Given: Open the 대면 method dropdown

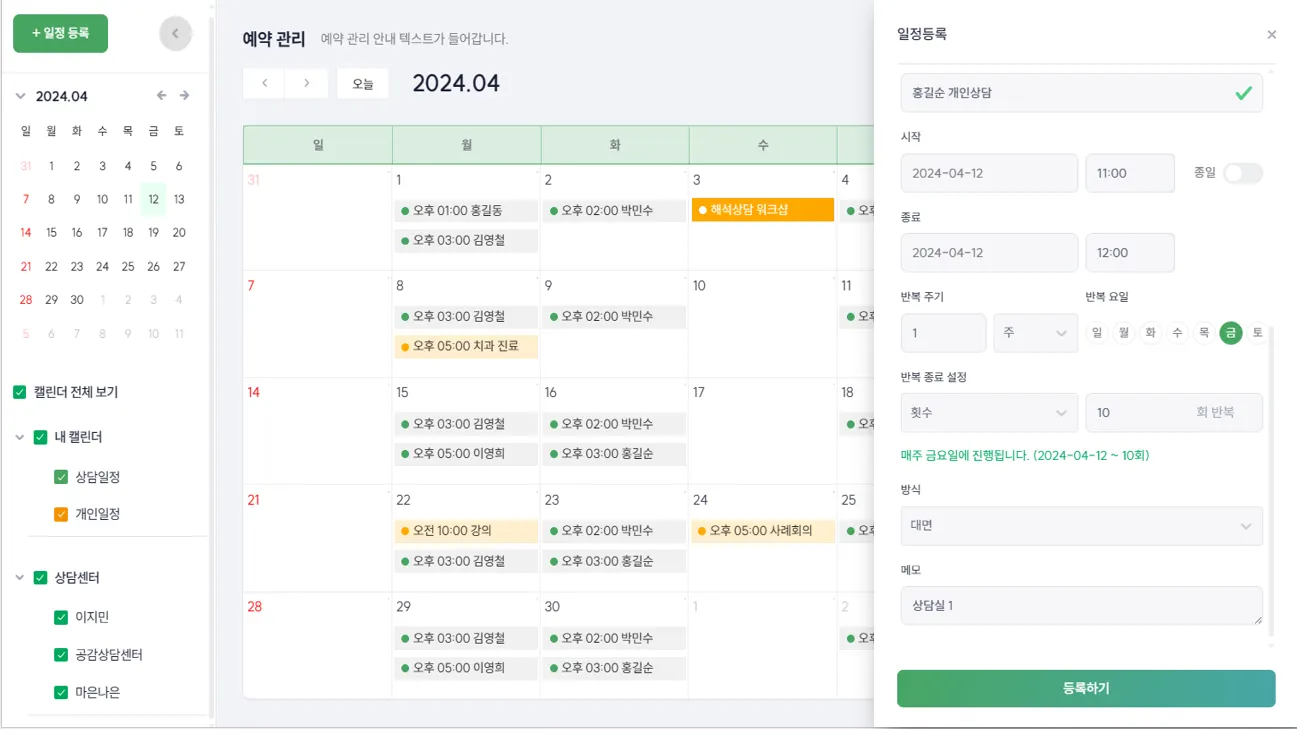Looking at the screenshot, I should tap(1081, 525).
